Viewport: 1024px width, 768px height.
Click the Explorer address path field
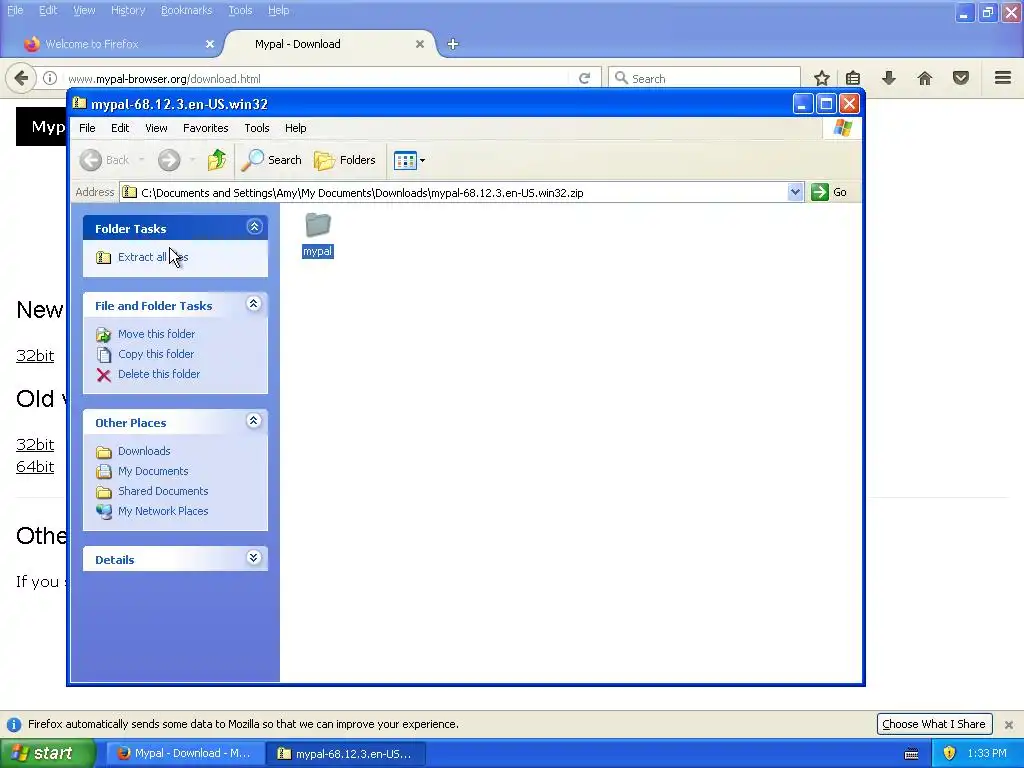click(454, 193)
